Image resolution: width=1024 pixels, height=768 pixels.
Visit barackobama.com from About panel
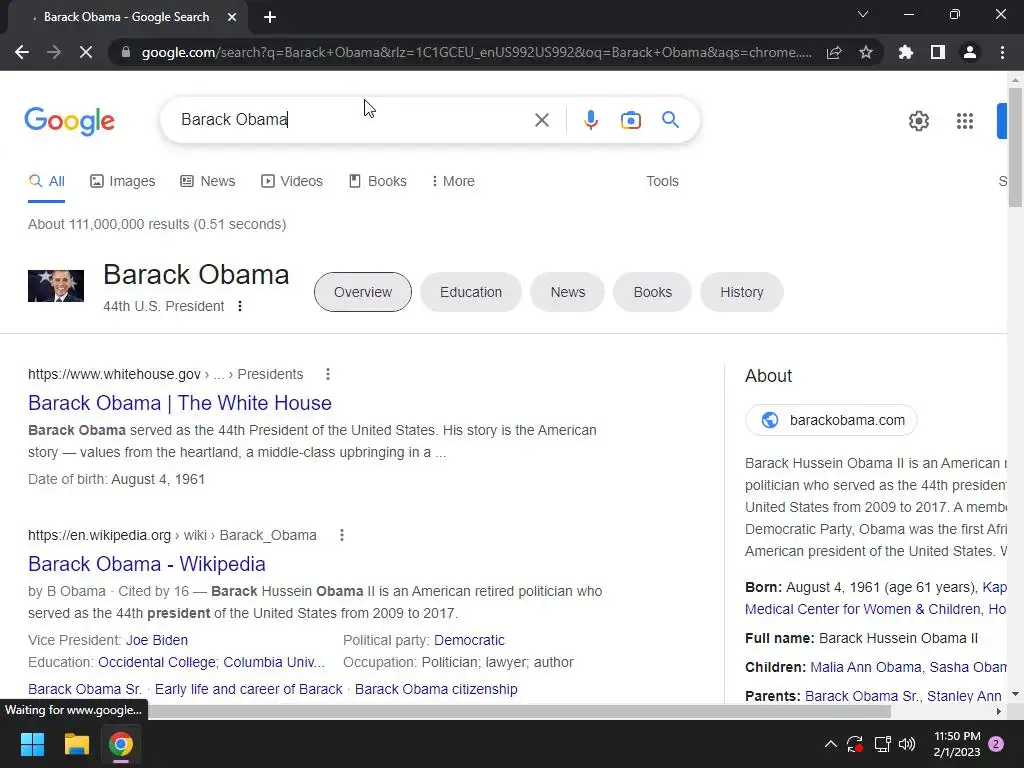coord(831,420)
